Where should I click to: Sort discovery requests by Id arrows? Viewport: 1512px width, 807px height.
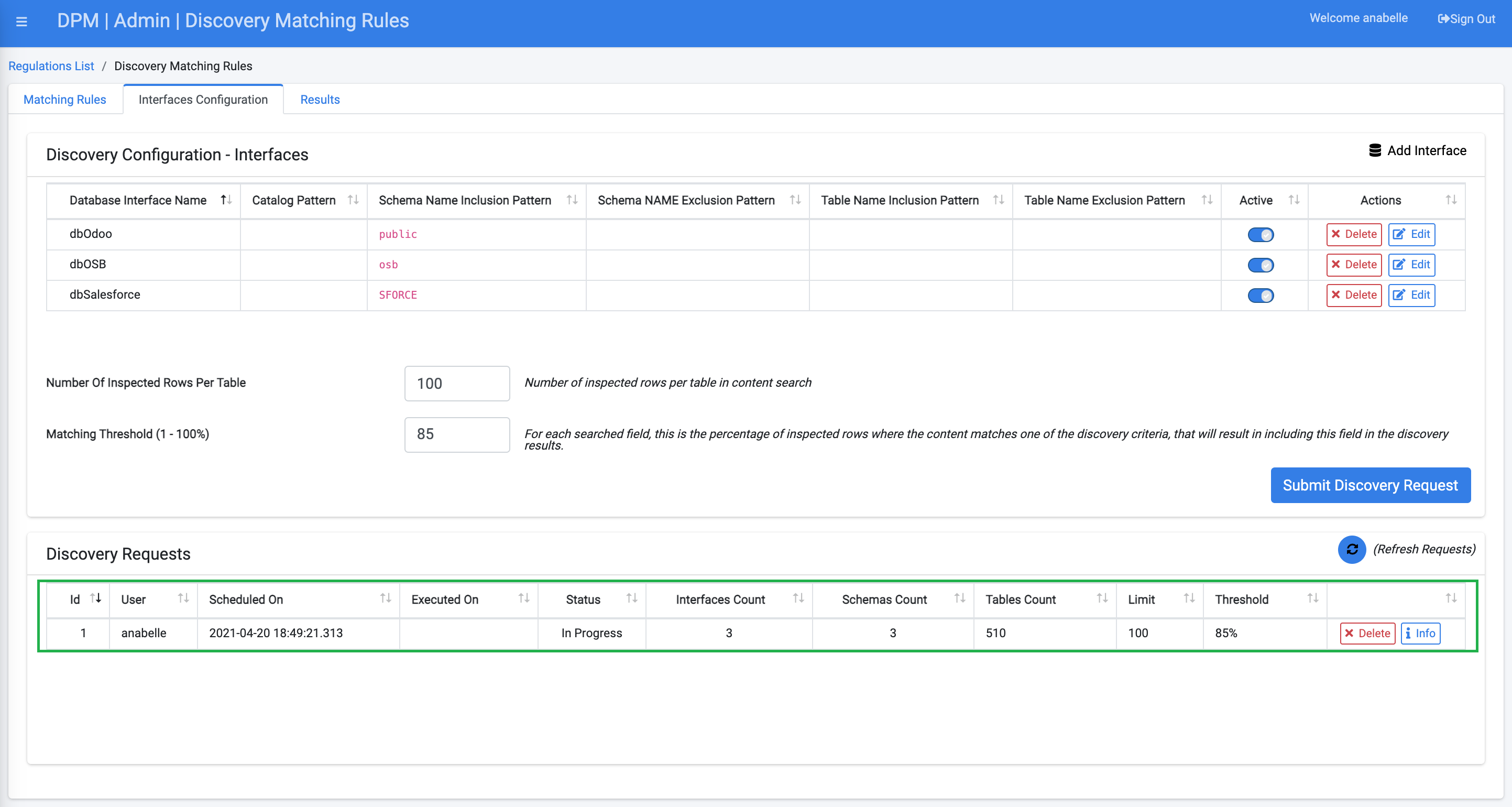(96, 598)
